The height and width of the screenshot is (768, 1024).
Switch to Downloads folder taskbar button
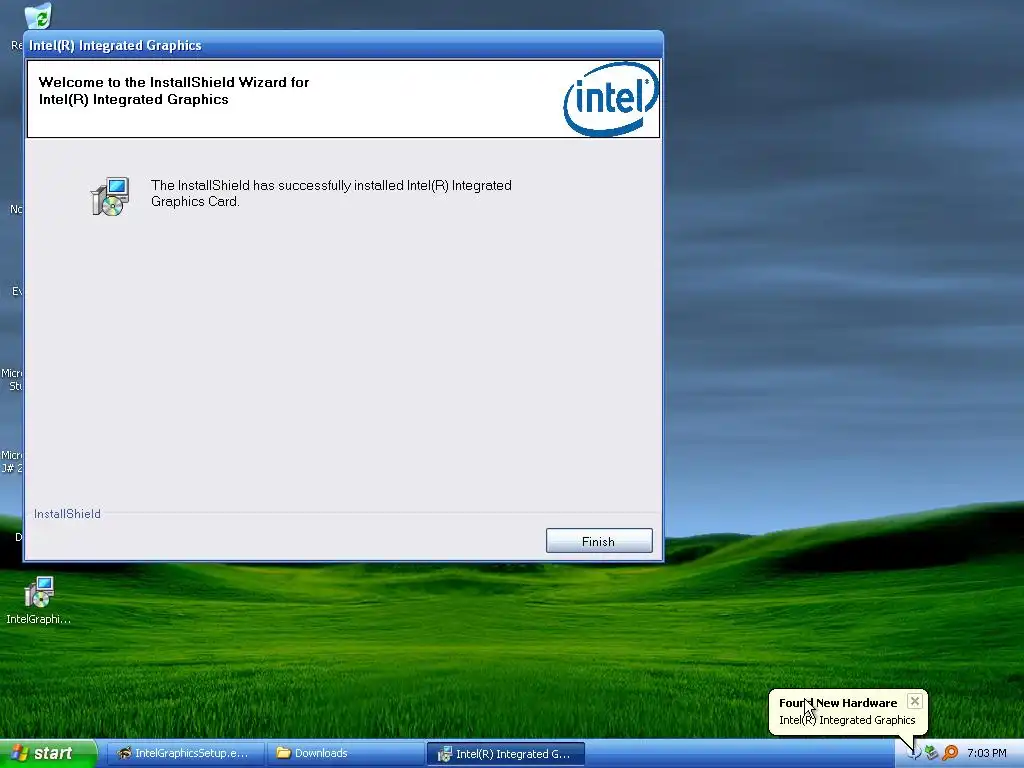tap(344, 754)
